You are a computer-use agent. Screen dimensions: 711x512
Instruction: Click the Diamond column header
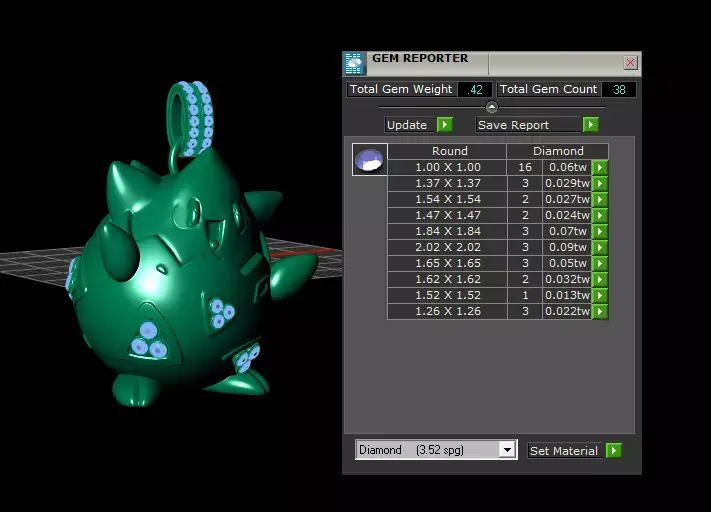tap(558, 151)
